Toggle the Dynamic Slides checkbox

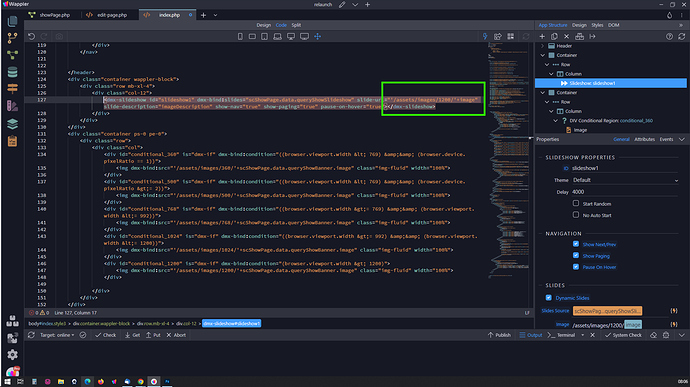[x=548, y=298]
